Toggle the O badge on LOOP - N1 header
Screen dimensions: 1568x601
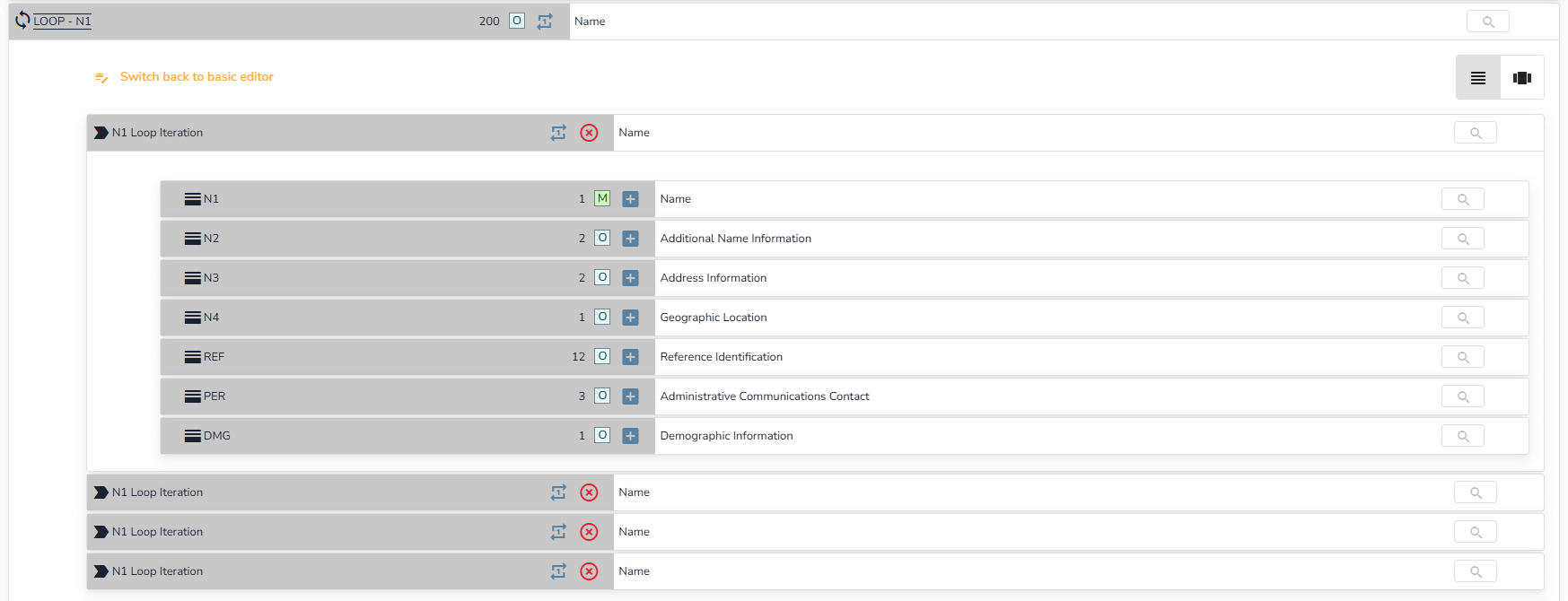[x=517, y=21]
